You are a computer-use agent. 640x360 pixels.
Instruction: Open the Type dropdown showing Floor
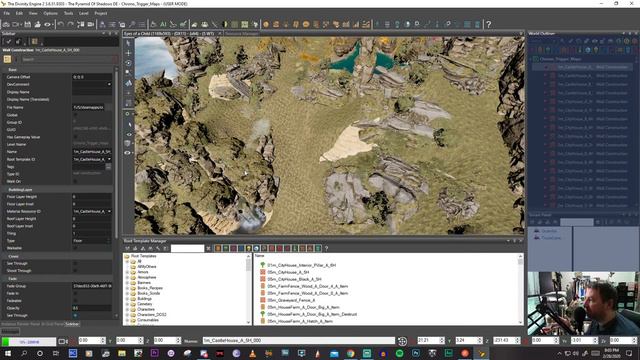tap(109, 241)
